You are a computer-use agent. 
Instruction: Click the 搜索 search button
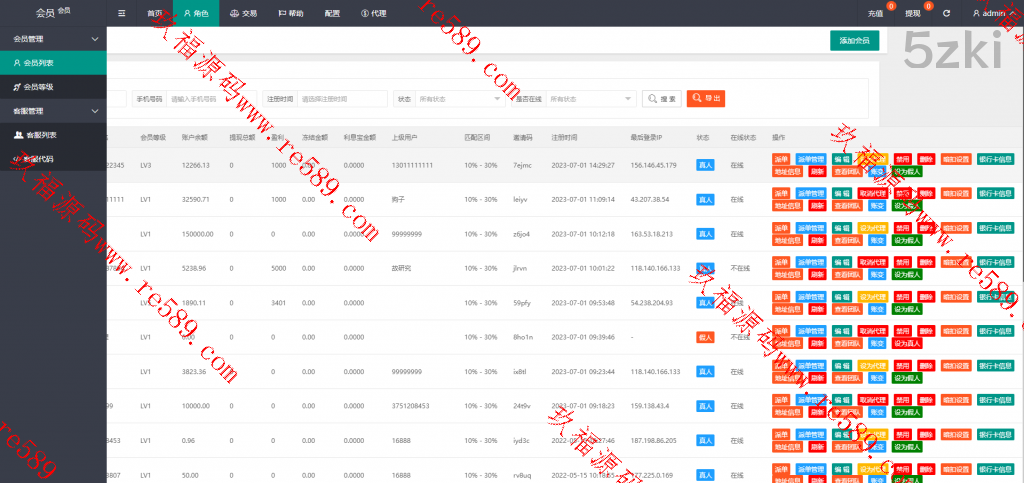(662, 99)
